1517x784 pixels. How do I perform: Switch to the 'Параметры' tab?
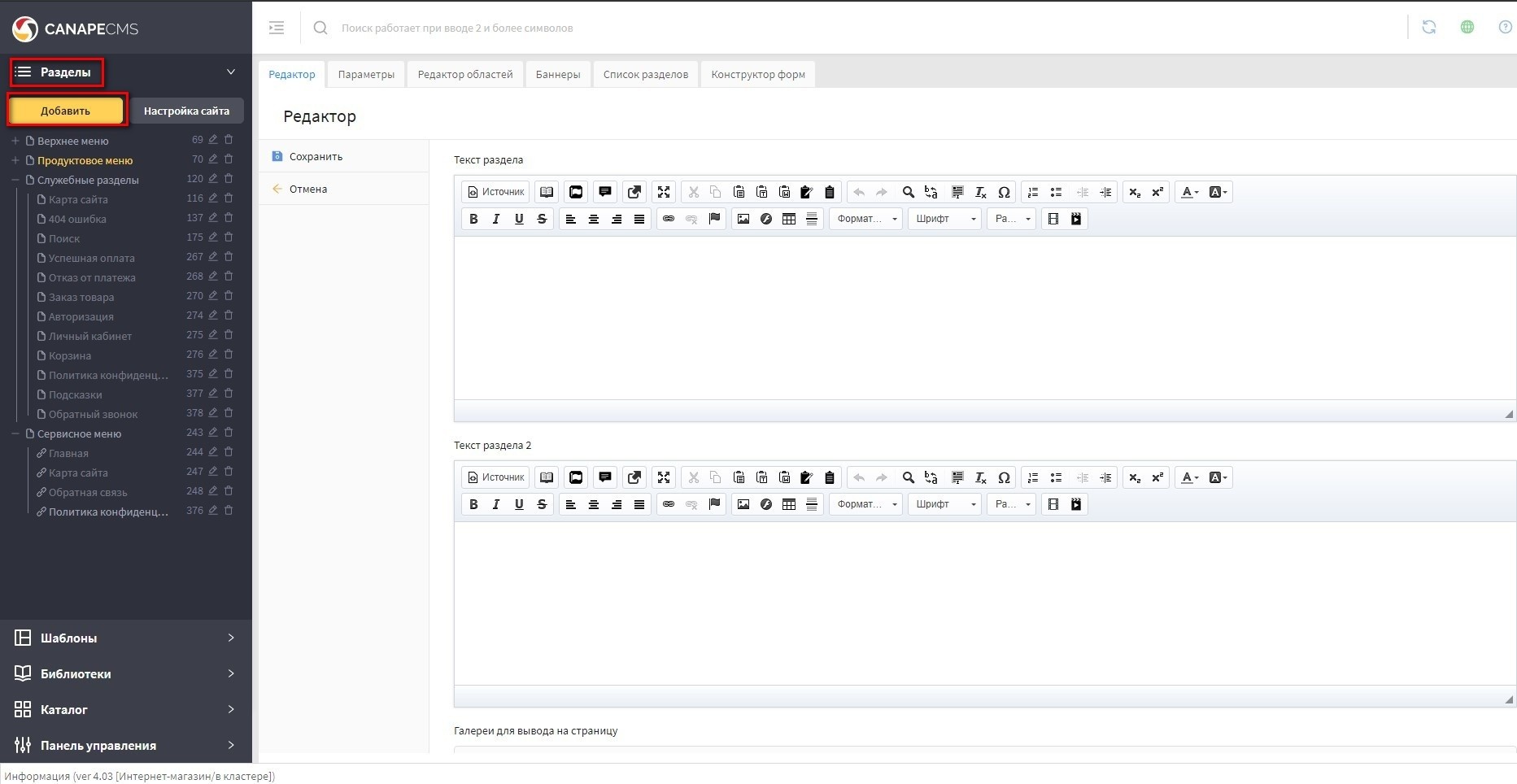click(366, 74)
